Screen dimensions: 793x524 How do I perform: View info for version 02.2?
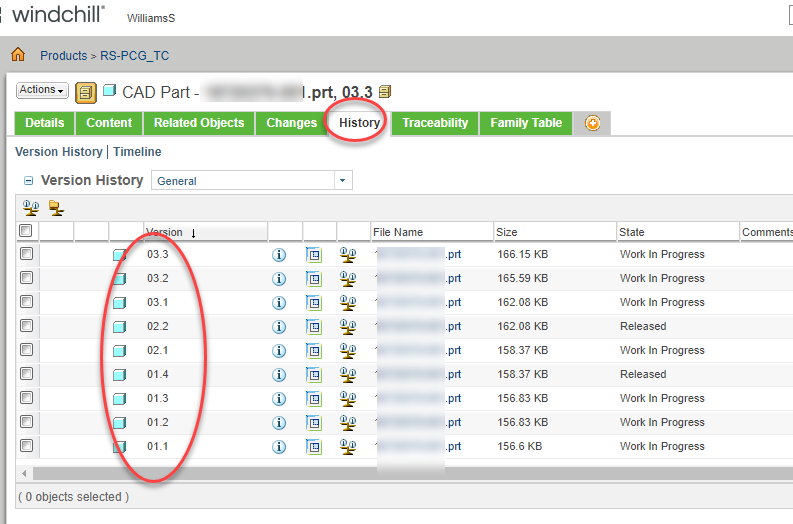click(x=279, y=327)
